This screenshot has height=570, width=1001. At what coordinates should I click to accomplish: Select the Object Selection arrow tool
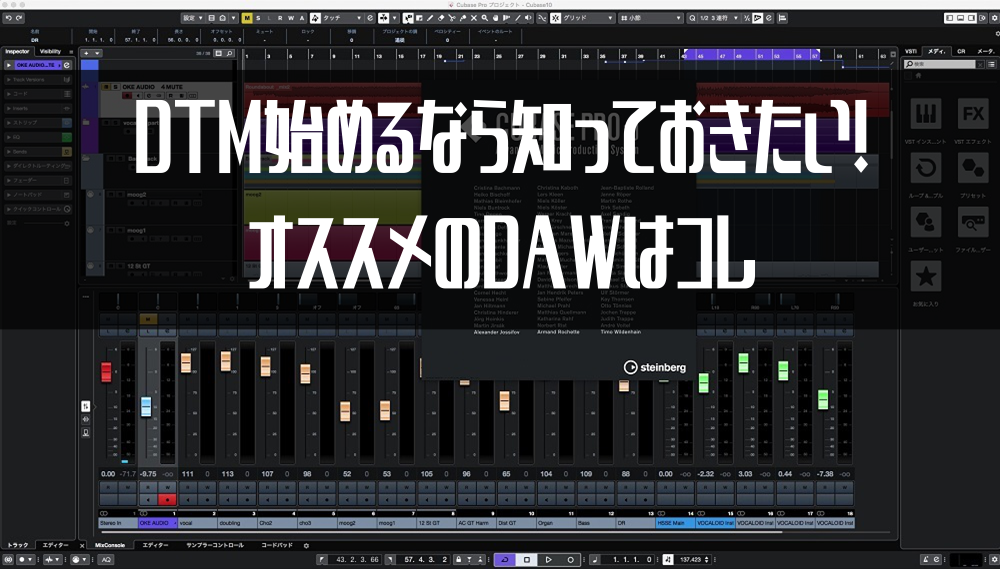(x=407, y=19)
